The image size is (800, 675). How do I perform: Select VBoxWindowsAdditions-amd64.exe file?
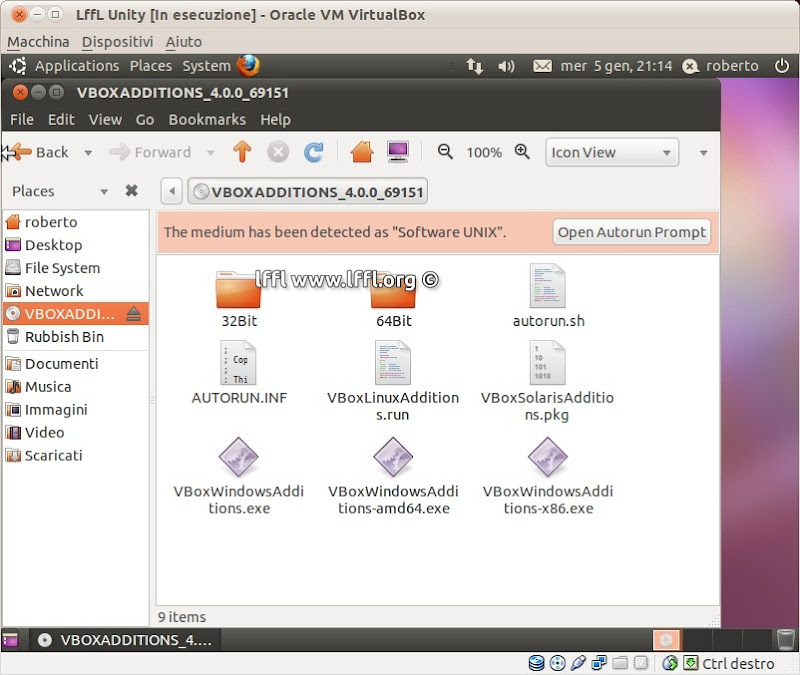pyautogui.click(x=393, y=476)
